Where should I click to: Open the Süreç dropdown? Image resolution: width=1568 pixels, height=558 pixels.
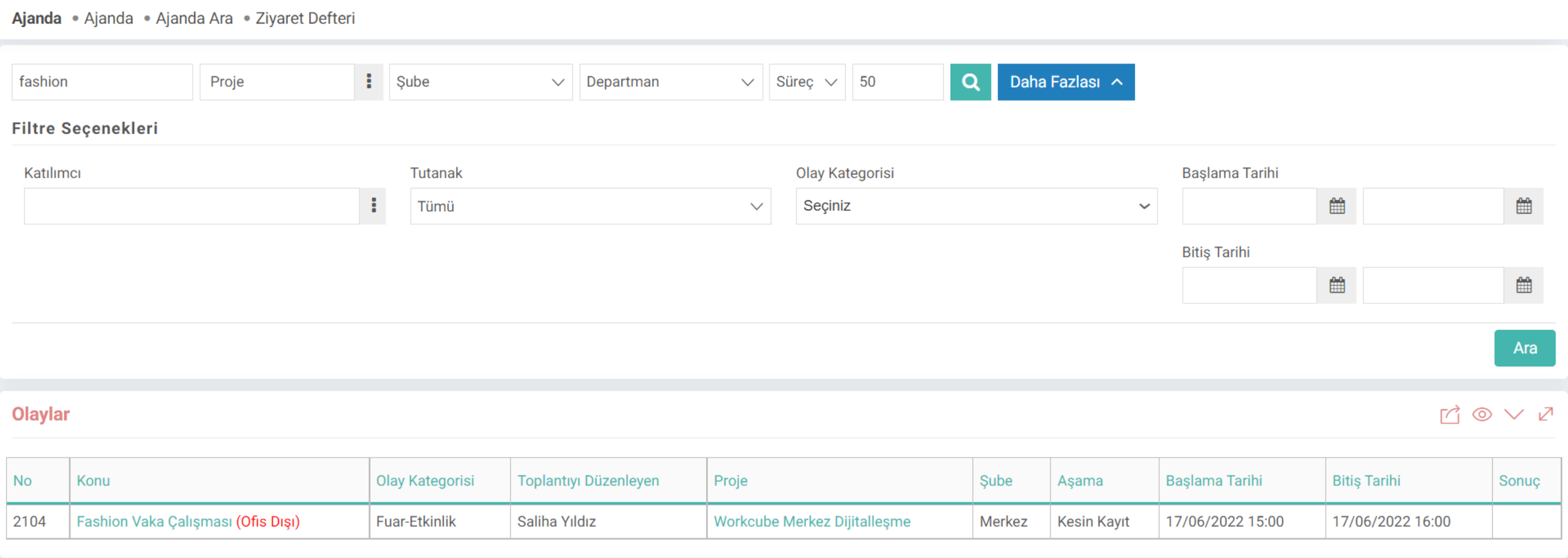tap(807, 82)
